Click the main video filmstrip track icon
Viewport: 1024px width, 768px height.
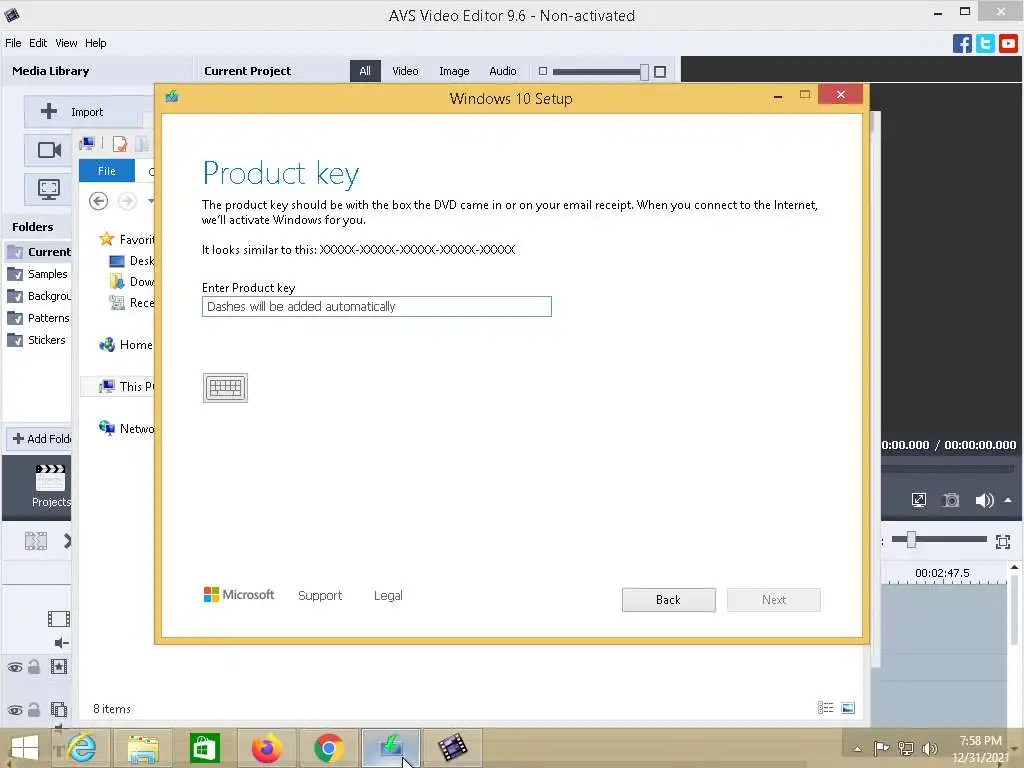click(59, 618)
